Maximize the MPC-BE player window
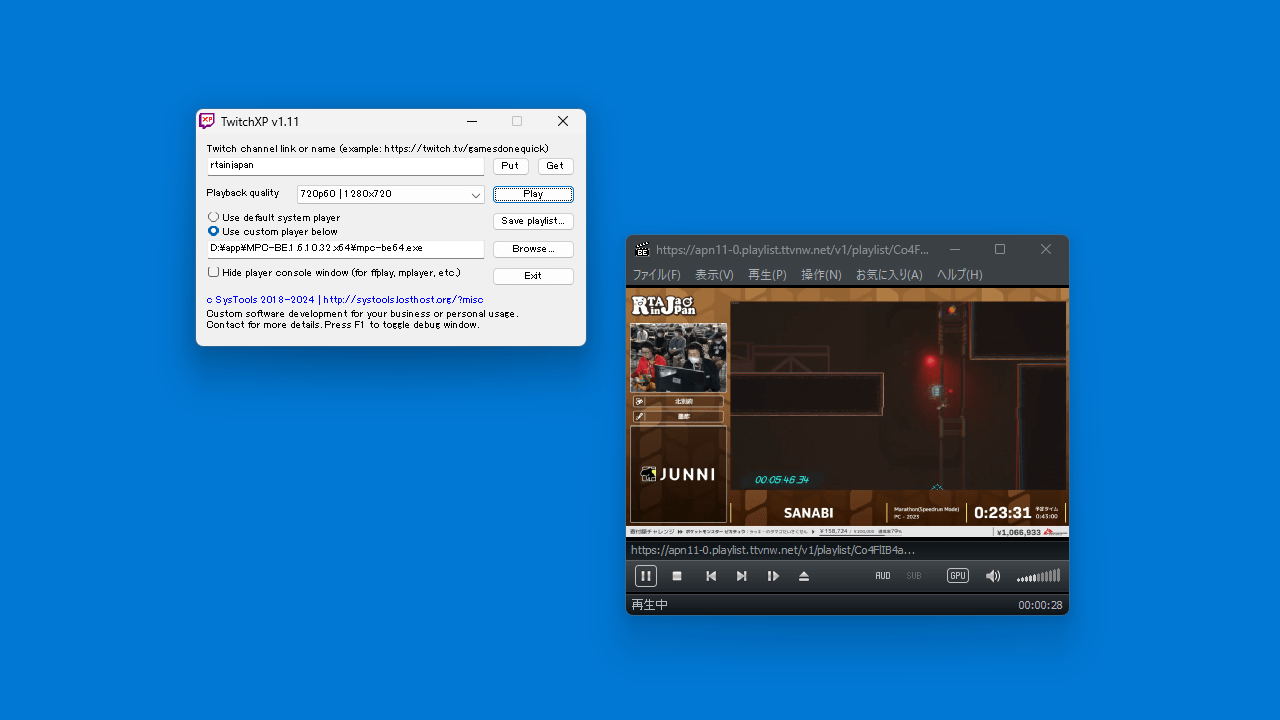The image size is (1280, 720). [1000, 249]
